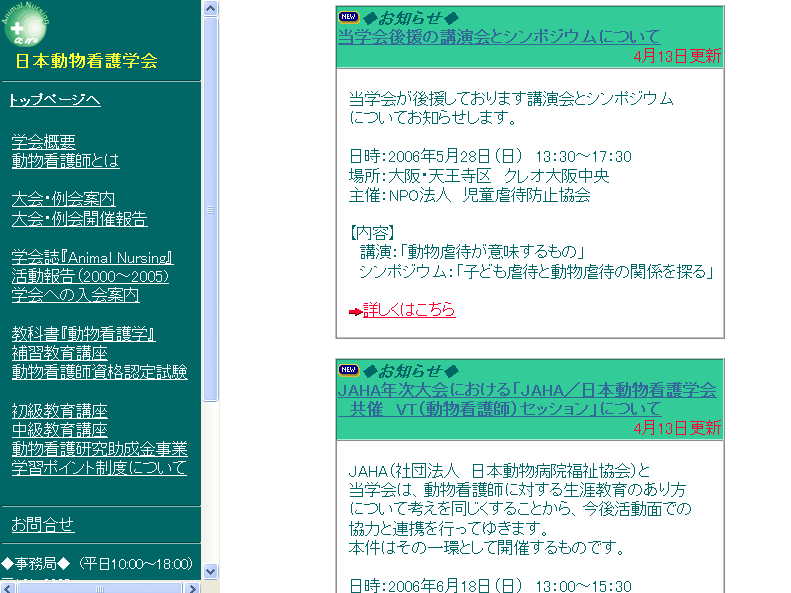Follow the red 詳しくはこちら link
This screenshot has width=791, height=593.
(409, 310)
